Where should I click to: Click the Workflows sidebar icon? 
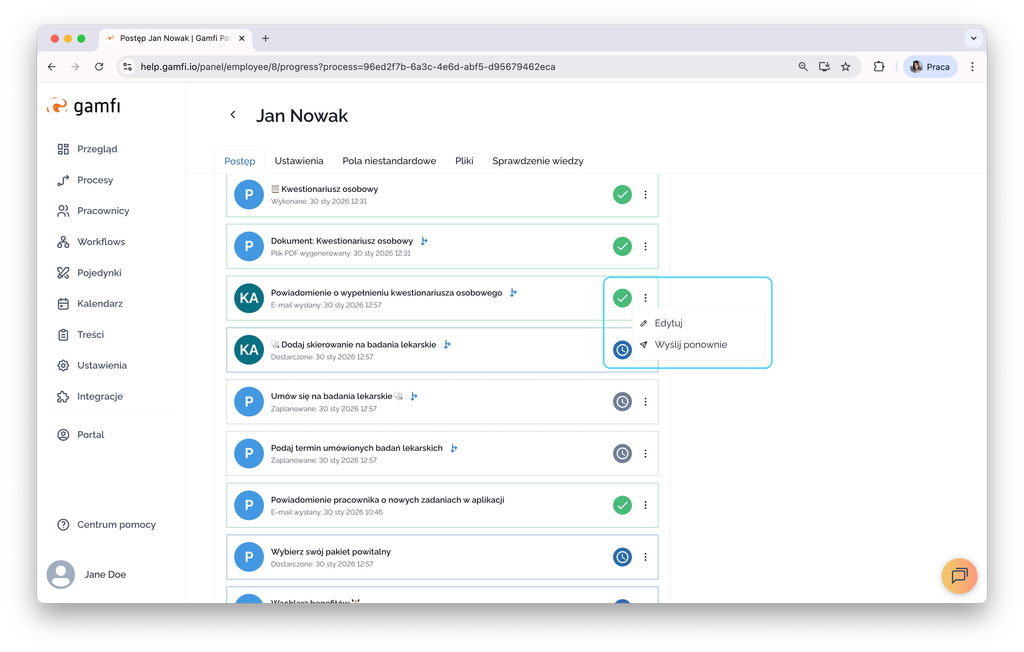coord(63,242)
